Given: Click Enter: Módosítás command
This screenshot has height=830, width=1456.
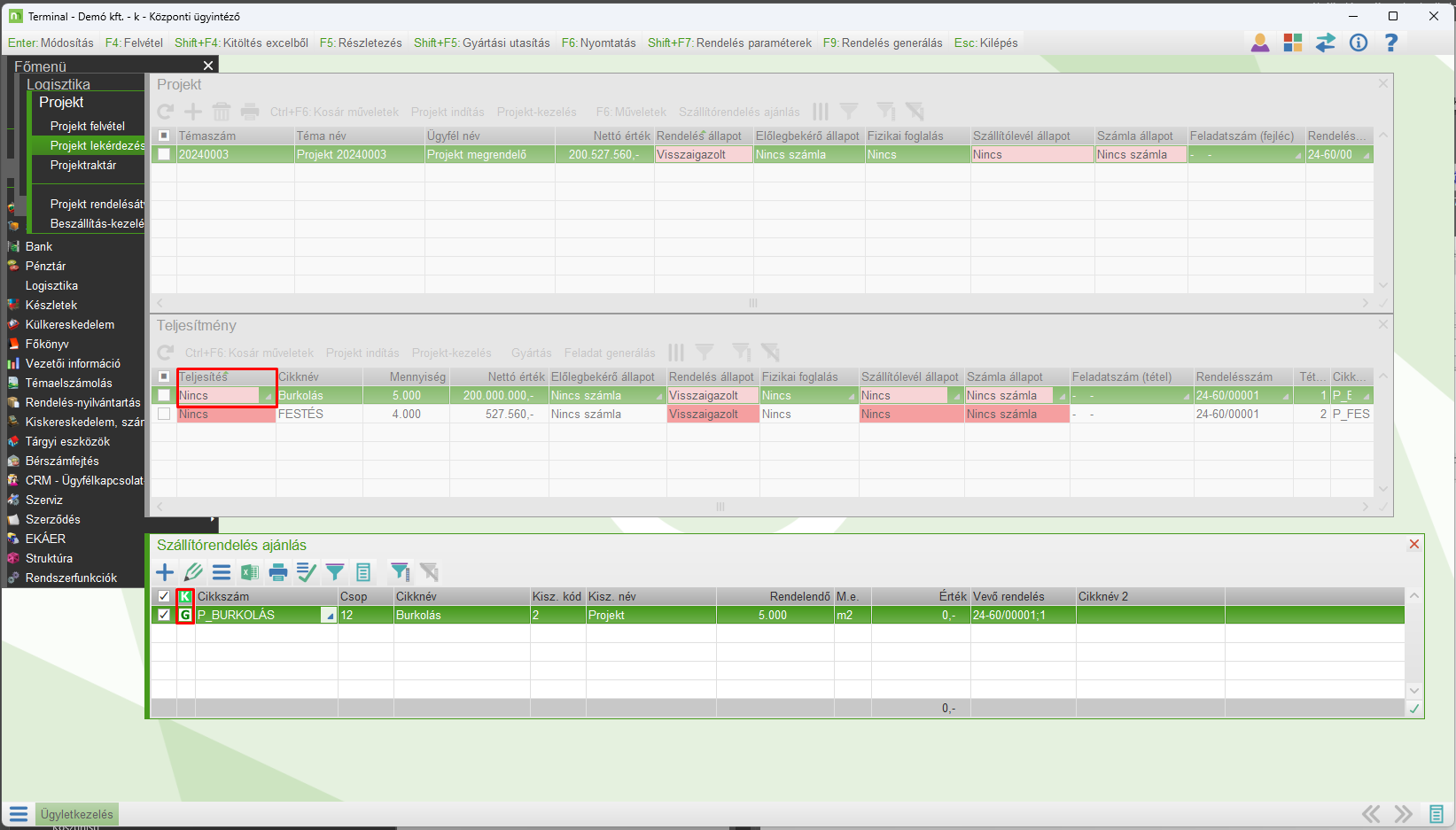Looking at the screenshot, I should click(x=51, y=43).
